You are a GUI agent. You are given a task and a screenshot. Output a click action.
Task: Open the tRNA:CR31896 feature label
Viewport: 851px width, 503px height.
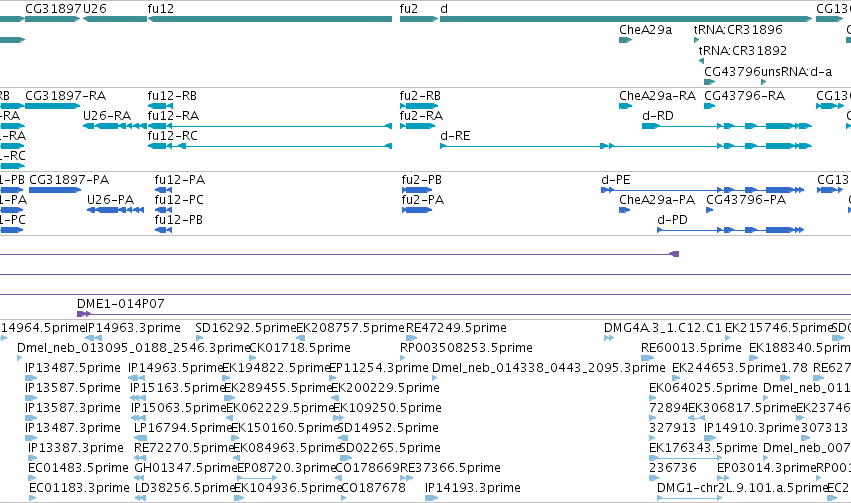click(x=738, y=30)
